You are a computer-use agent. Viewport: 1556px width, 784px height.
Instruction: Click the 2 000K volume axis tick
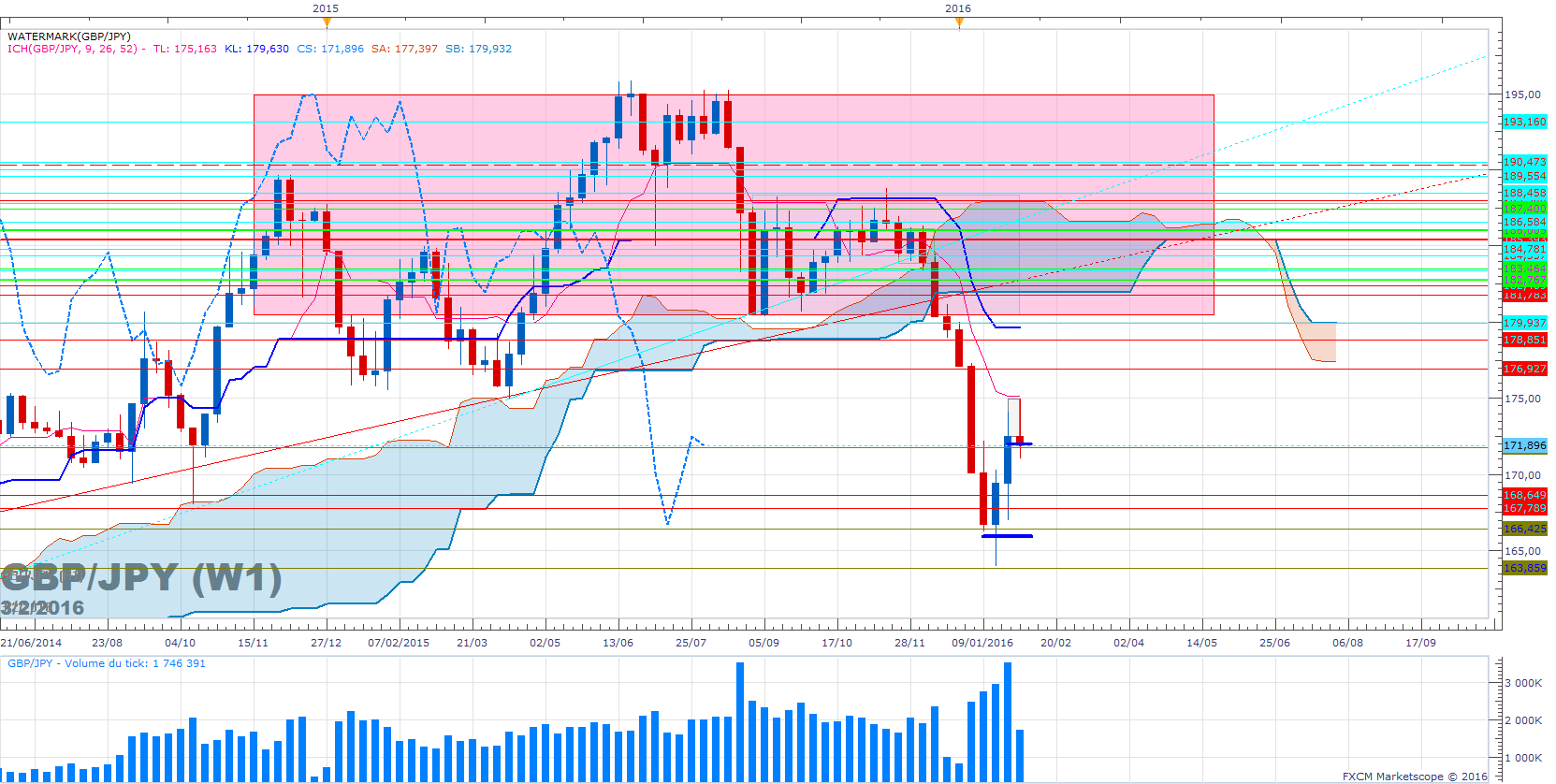(x=1524, y=720)
